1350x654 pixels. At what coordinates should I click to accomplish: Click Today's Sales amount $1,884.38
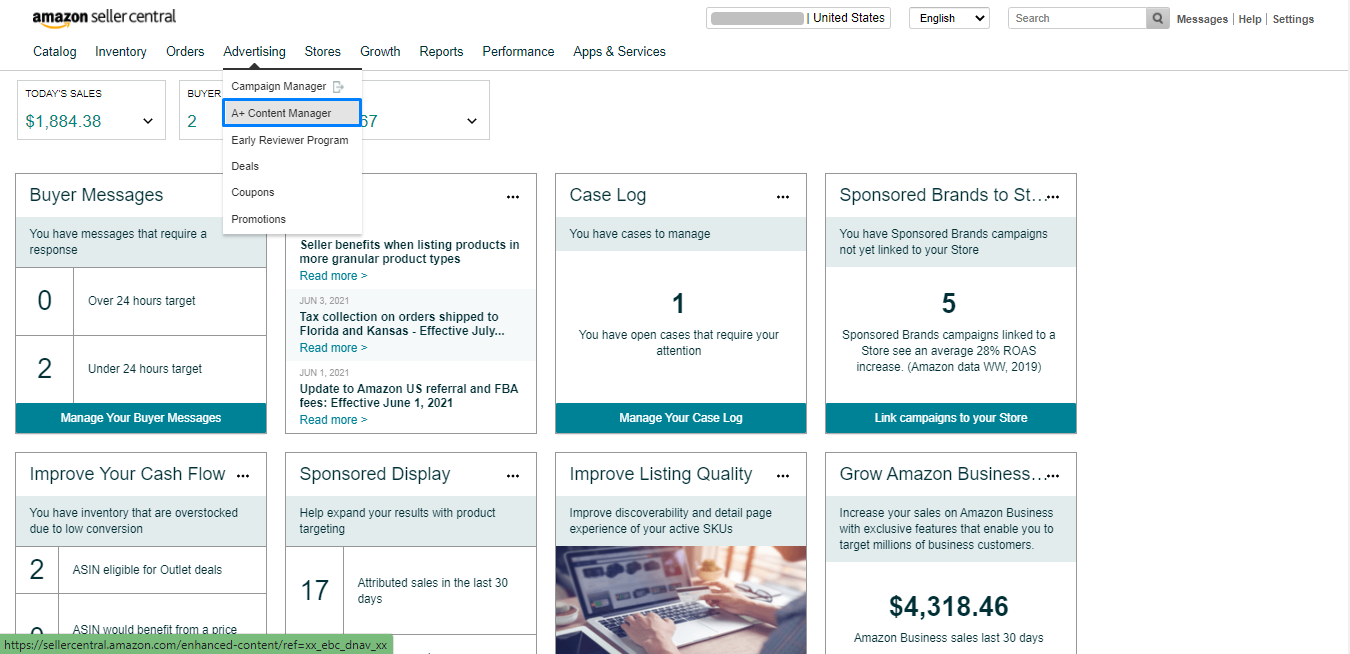coord(63,121)
